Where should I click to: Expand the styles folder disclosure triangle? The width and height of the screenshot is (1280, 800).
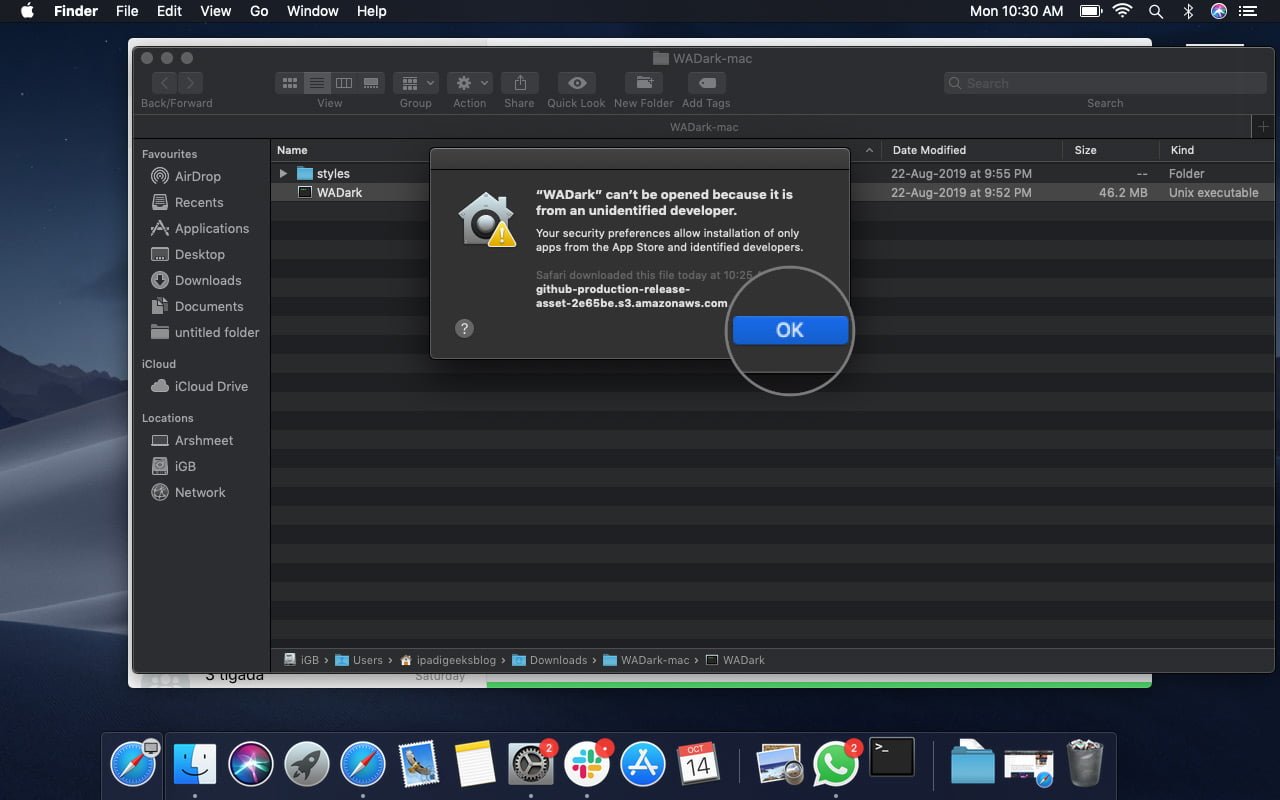click(284, 174)
